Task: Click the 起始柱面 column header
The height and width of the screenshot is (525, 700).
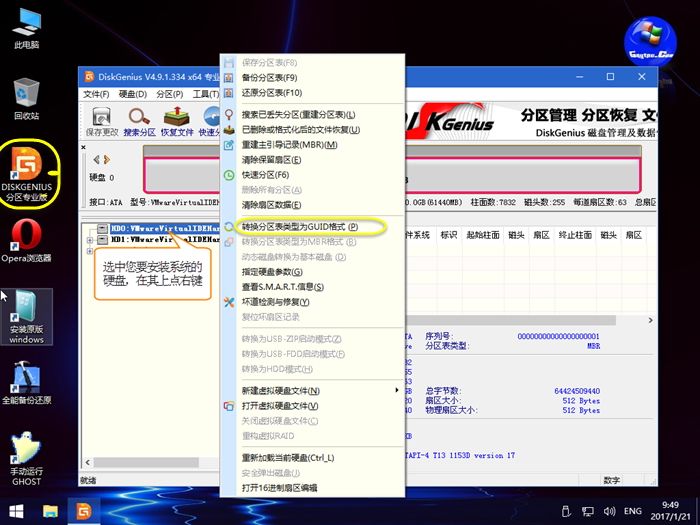Action: click(483, 235)
